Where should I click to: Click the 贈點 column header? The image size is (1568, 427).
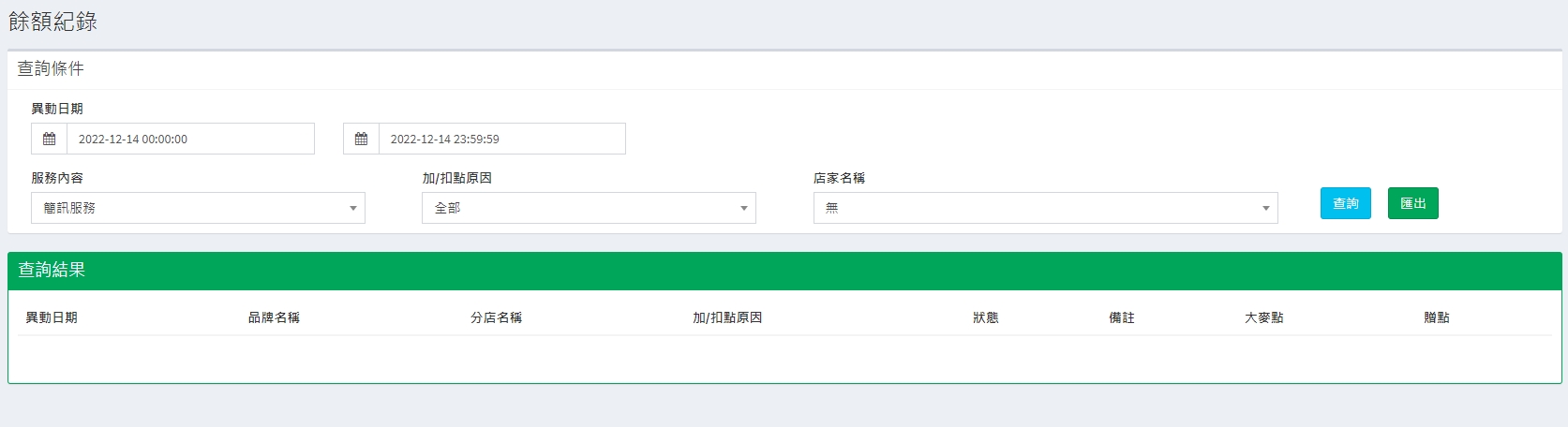1437,317
